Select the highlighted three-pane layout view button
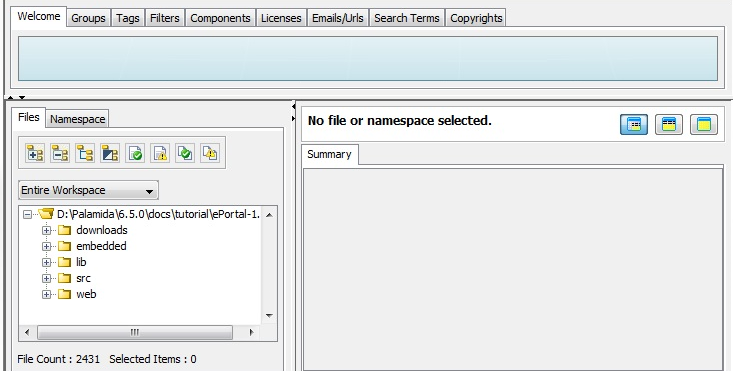 pyautogui.click(x=634, y=124)
